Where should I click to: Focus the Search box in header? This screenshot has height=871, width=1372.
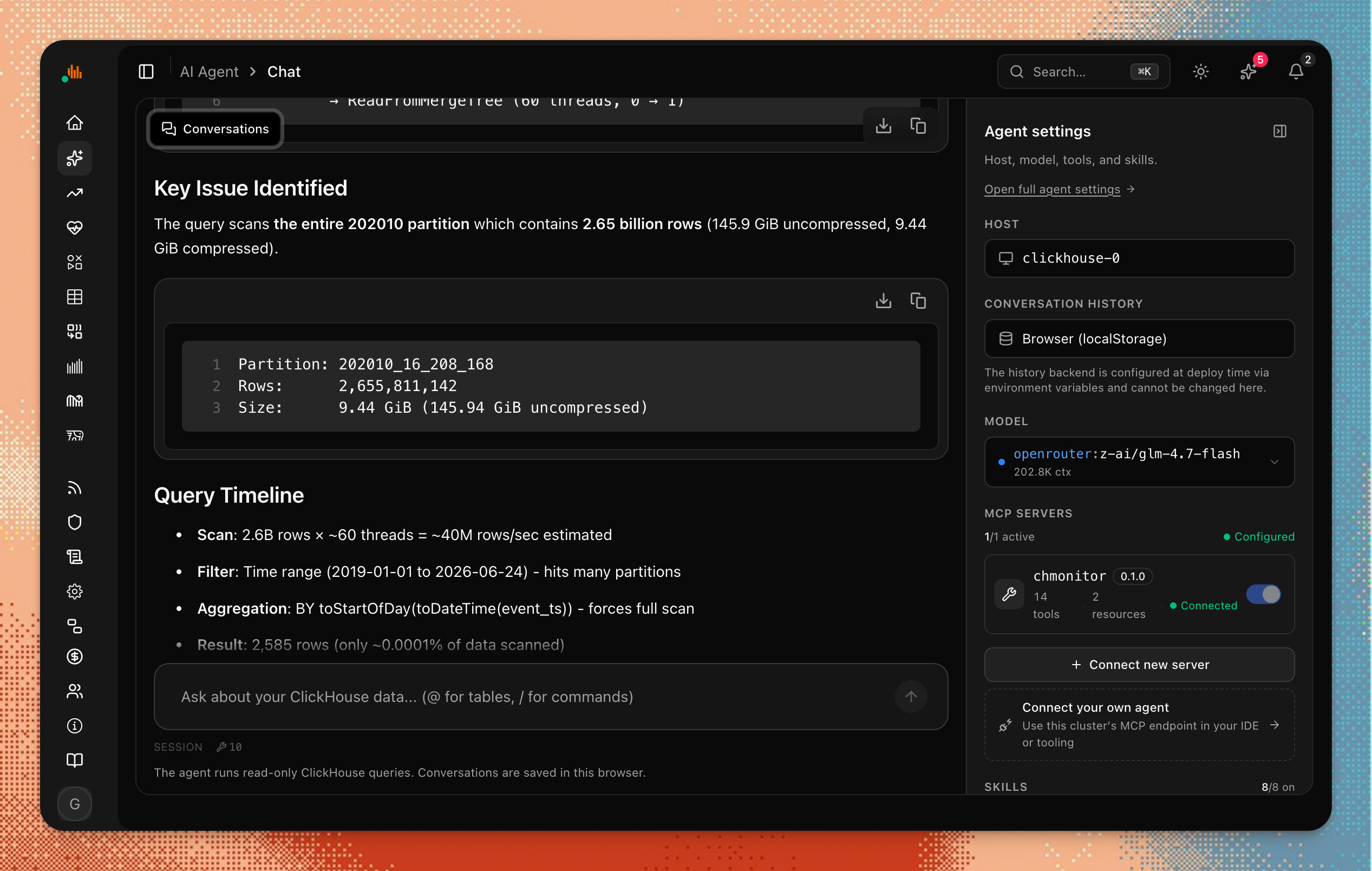click(x=1083, y=72)
